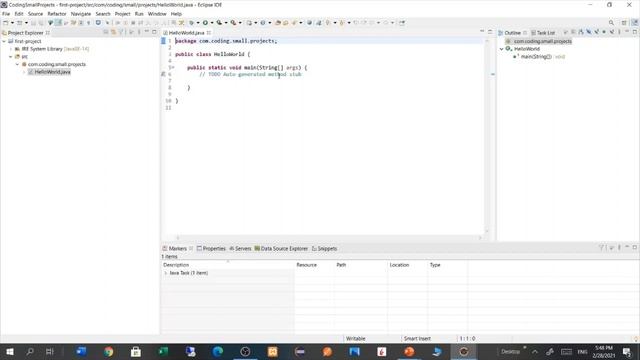Click the Coverage launch toolbar icon
Image resolution: width=640 pixels, height=360 pixels.
coord(219,23)
